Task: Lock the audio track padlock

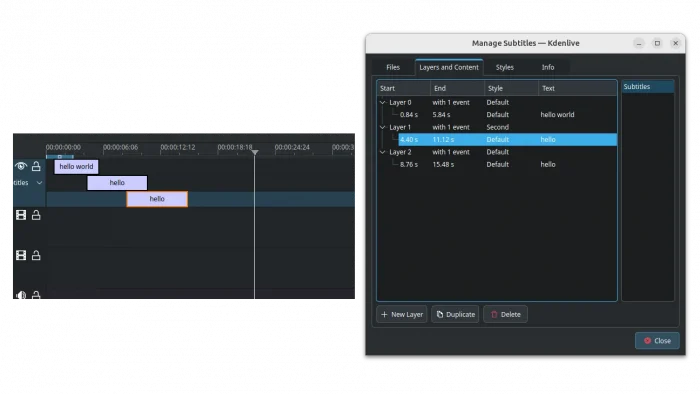Action: 36,295
